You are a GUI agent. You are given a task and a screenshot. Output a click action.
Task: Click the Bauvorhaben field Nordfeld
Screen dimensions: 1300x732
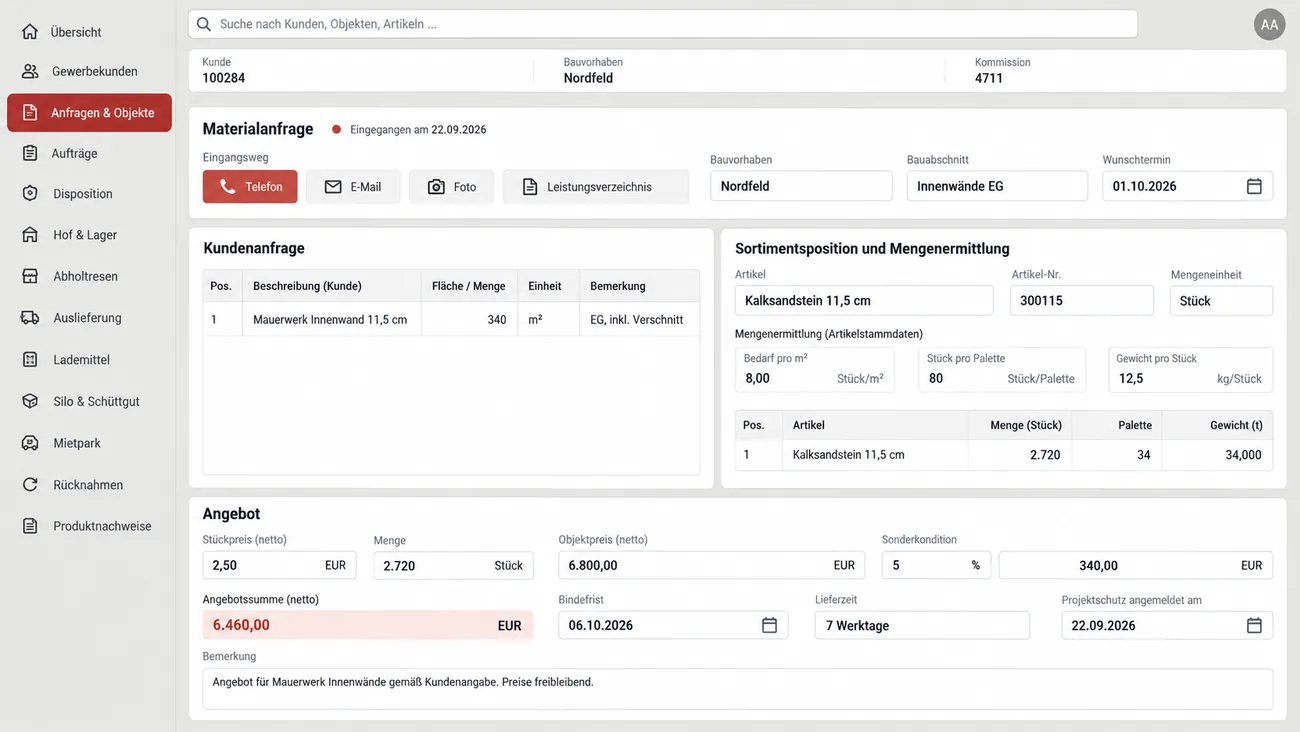pyautogui.click(x=801, y=186)
